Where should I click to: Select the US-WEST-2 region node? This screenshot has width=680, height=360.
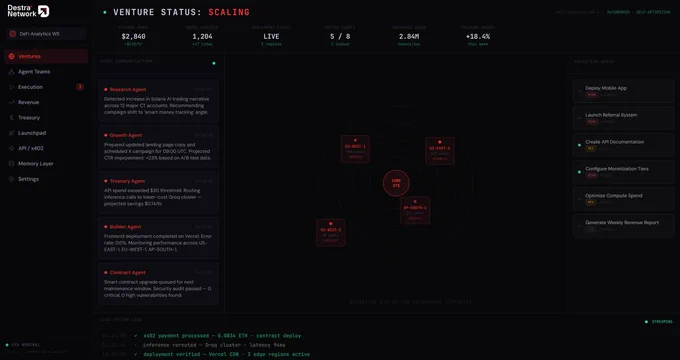tap(330, 232)
